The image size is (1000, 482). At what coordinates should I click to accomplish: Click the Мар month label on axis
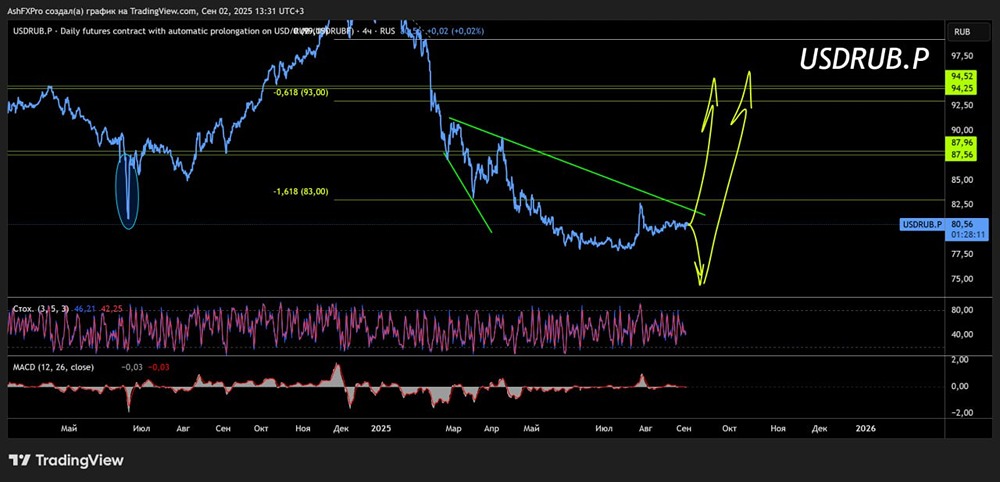453,428
